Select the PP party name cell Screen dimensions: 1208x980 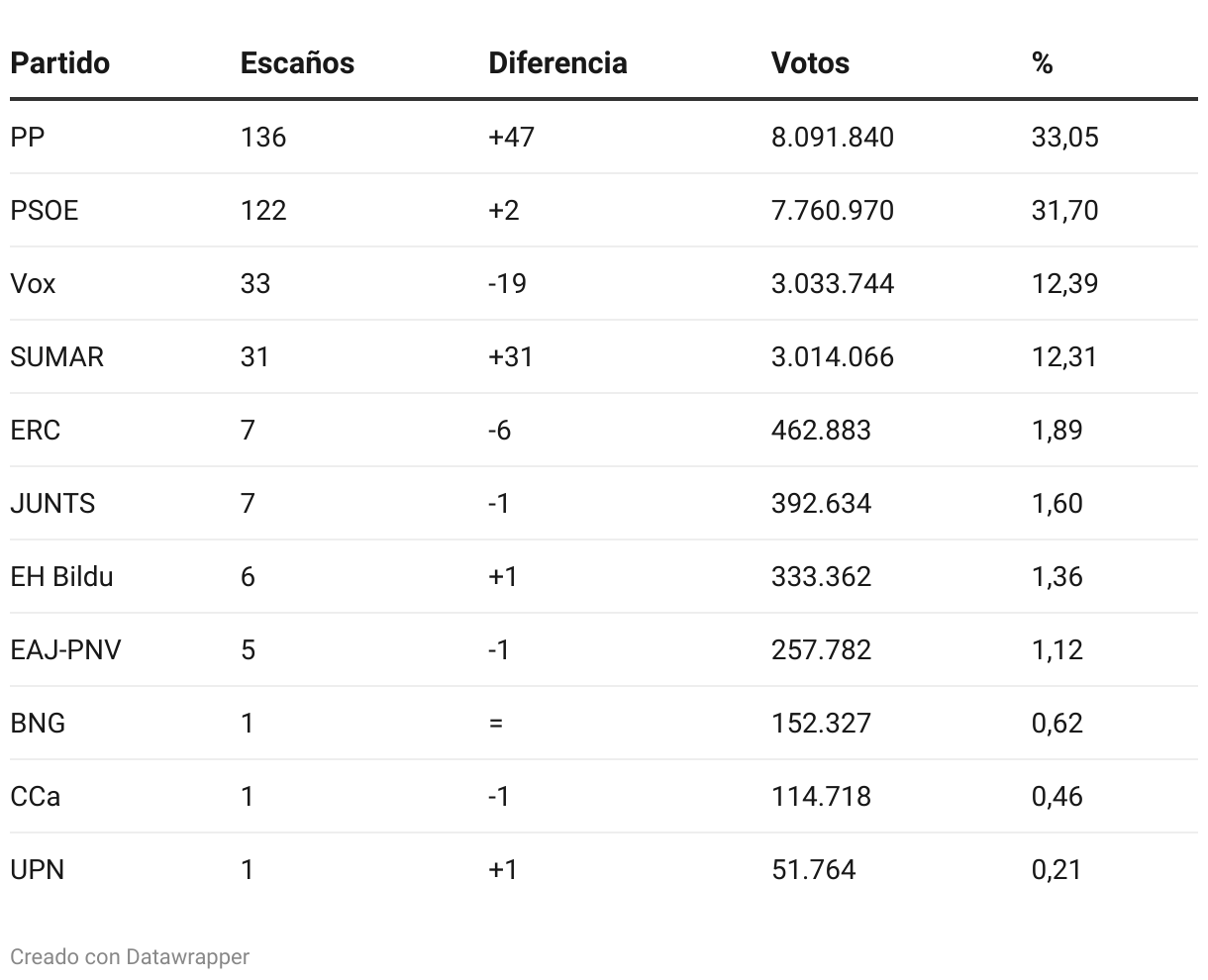[28, 137]
